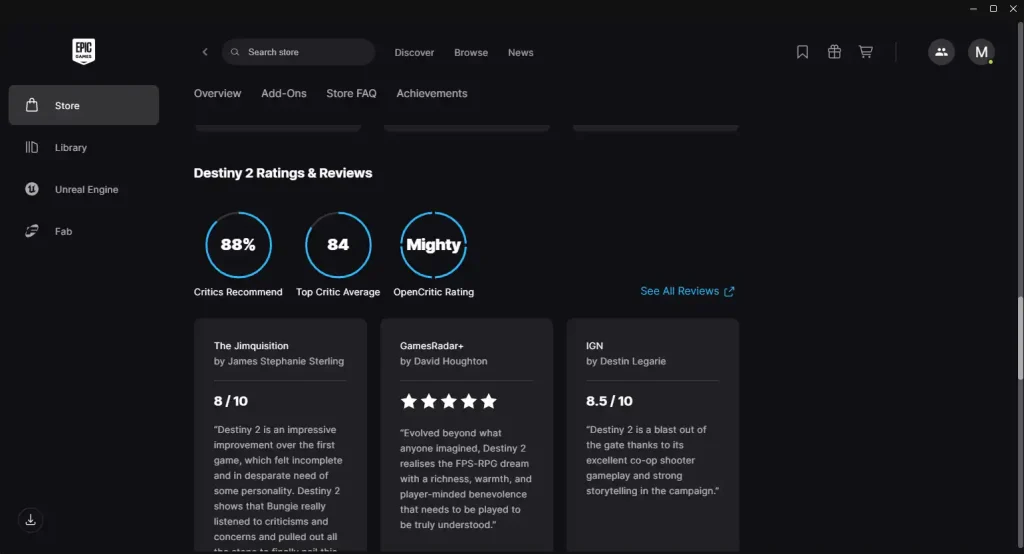Image resolution: width=1024 pixels, height=554 pixels.
Task: Open the friends list icon
Action: (941, 52)
